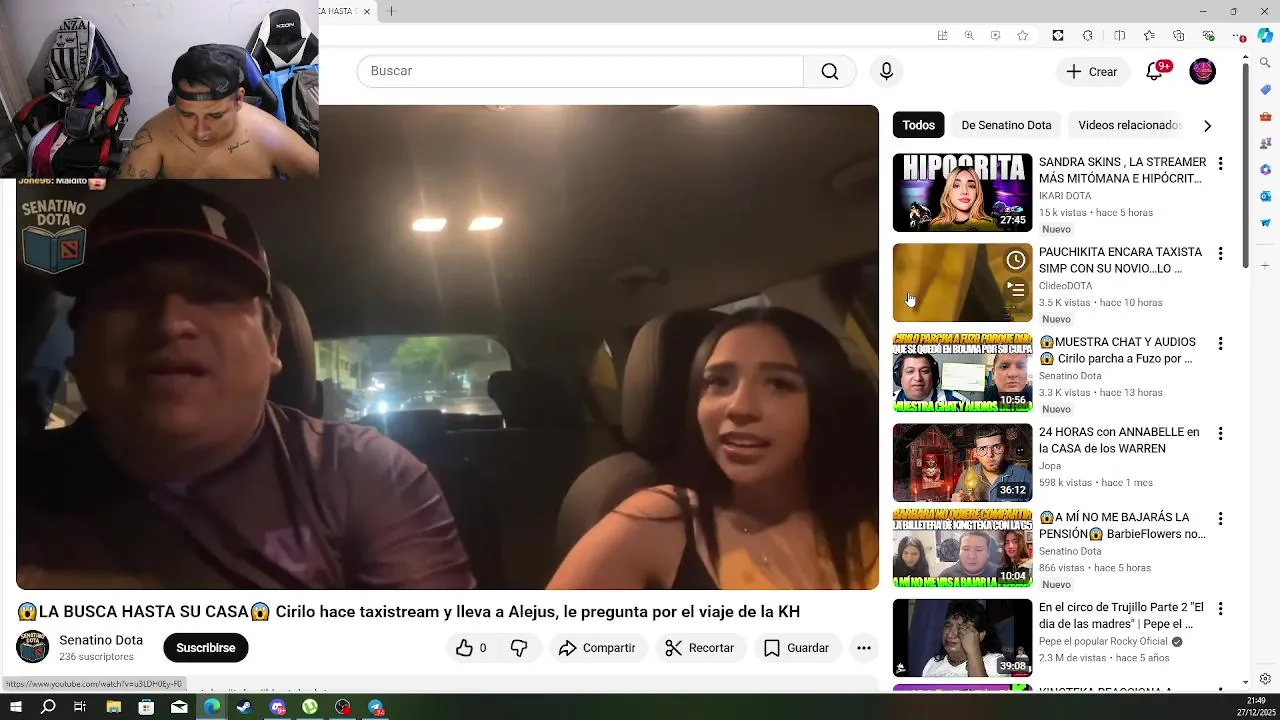Open Edge settings and more menu
The image size is (1280, 720).
point(1240,36)
